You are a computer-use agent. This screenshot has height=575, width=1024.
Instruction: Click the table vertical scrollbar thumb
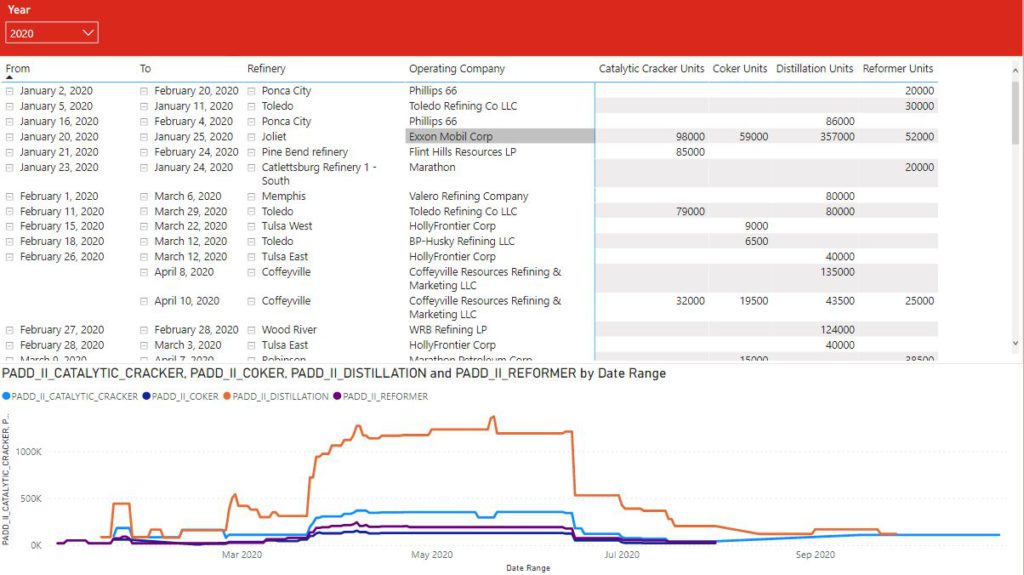click(1015, 111)
